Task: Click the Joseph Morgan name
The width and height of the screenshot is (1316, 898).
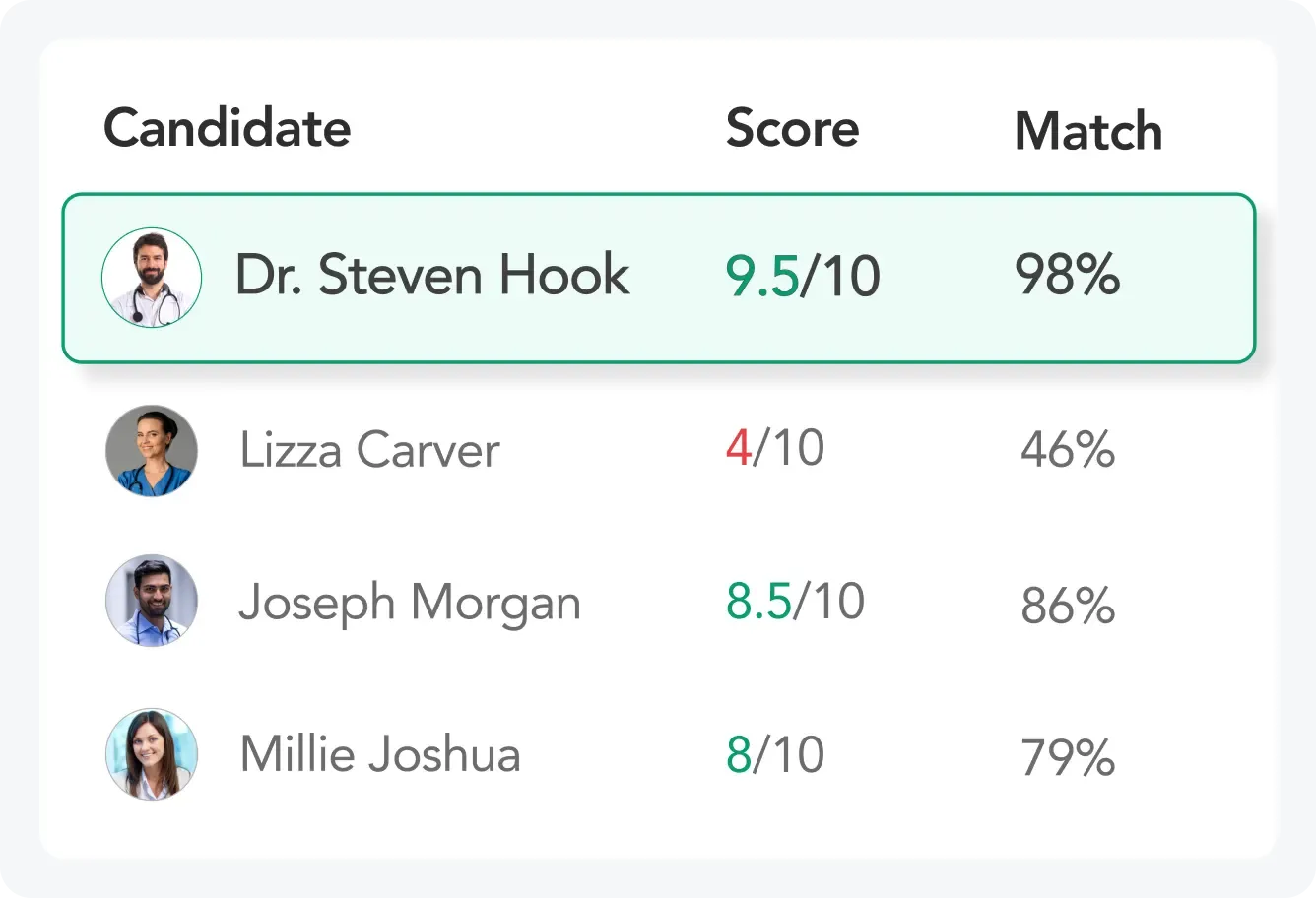Action: point(410,603)
